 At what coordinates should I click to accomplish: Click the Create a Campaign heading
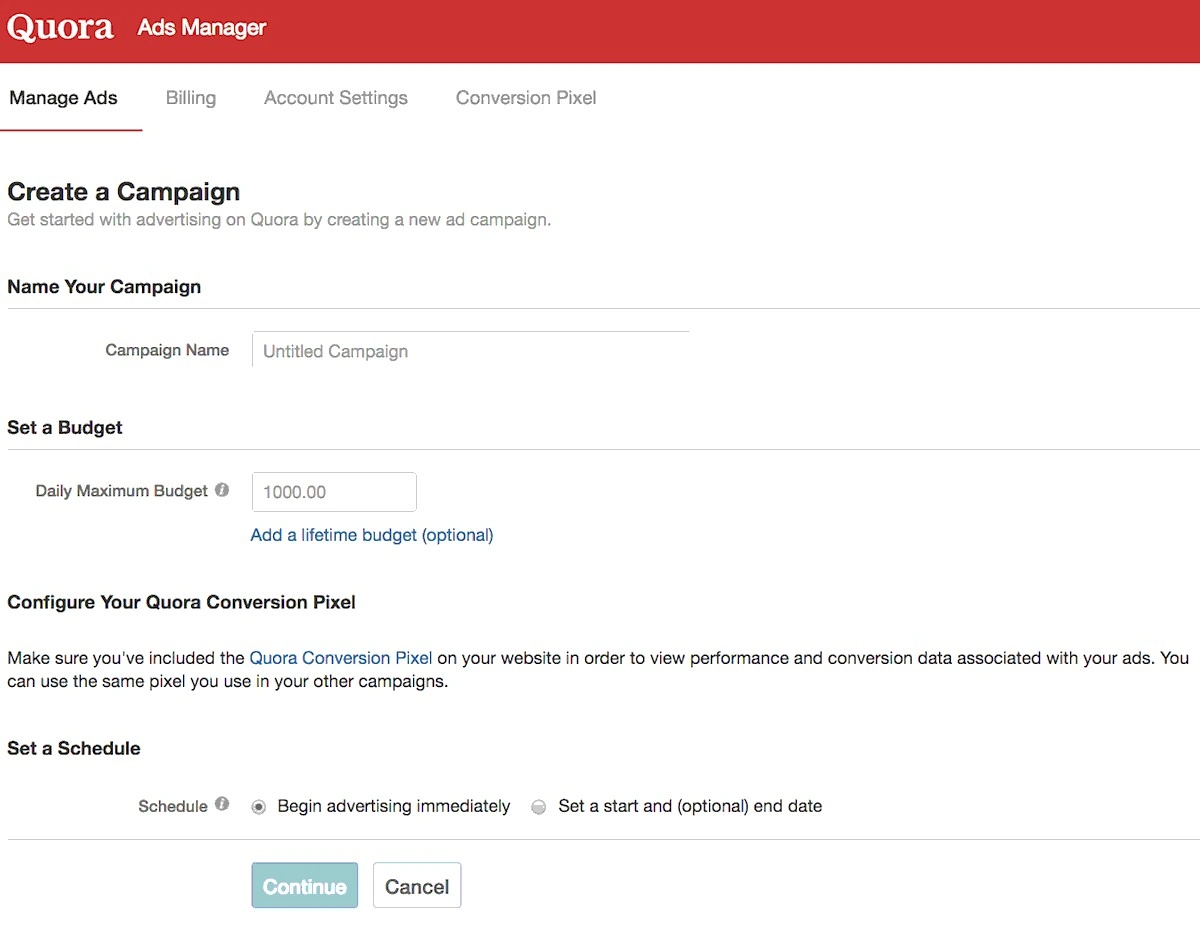(x=123, y=191)
